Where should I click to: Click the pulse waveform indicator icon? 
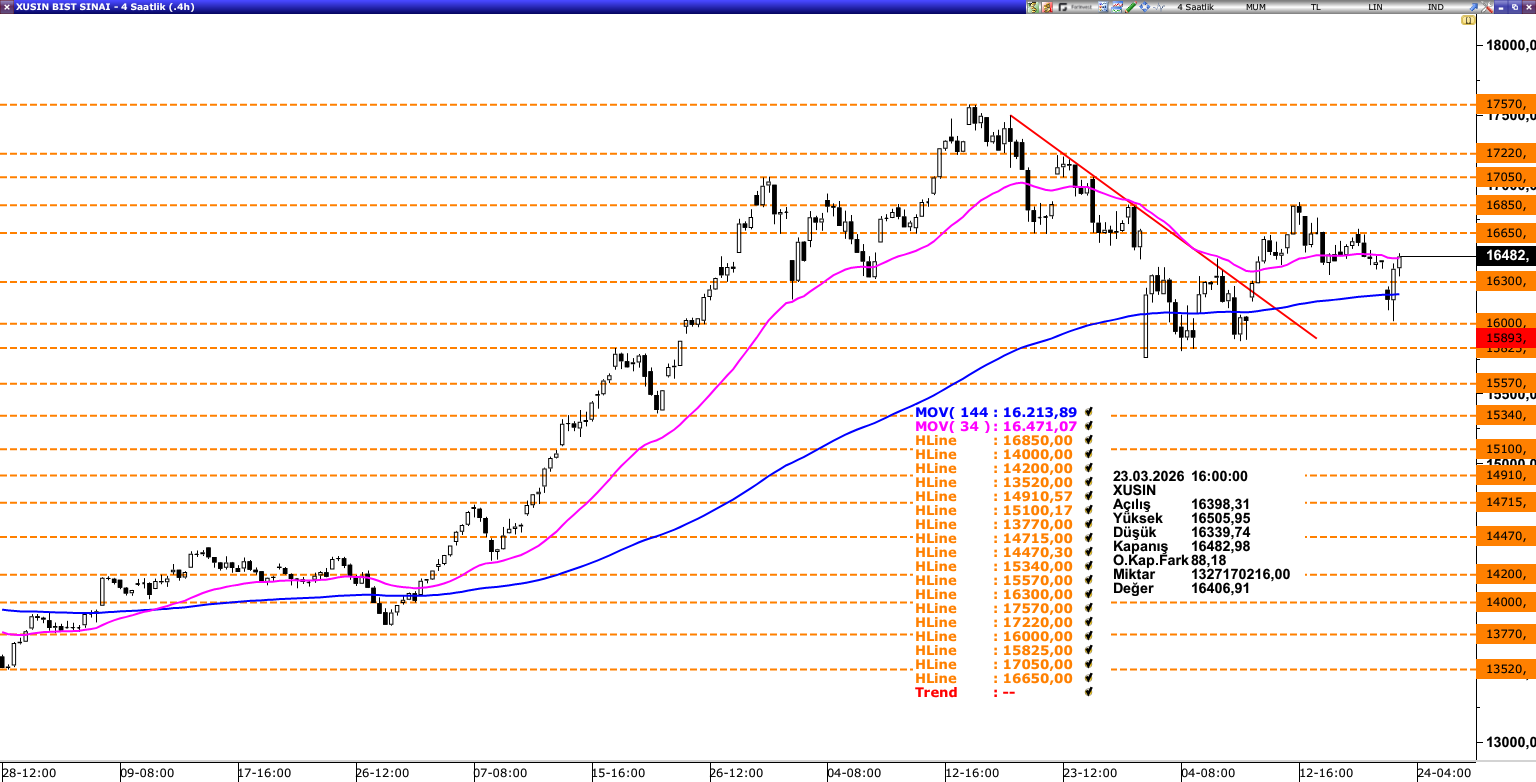pyautogui.click(x=1158, y=7)
